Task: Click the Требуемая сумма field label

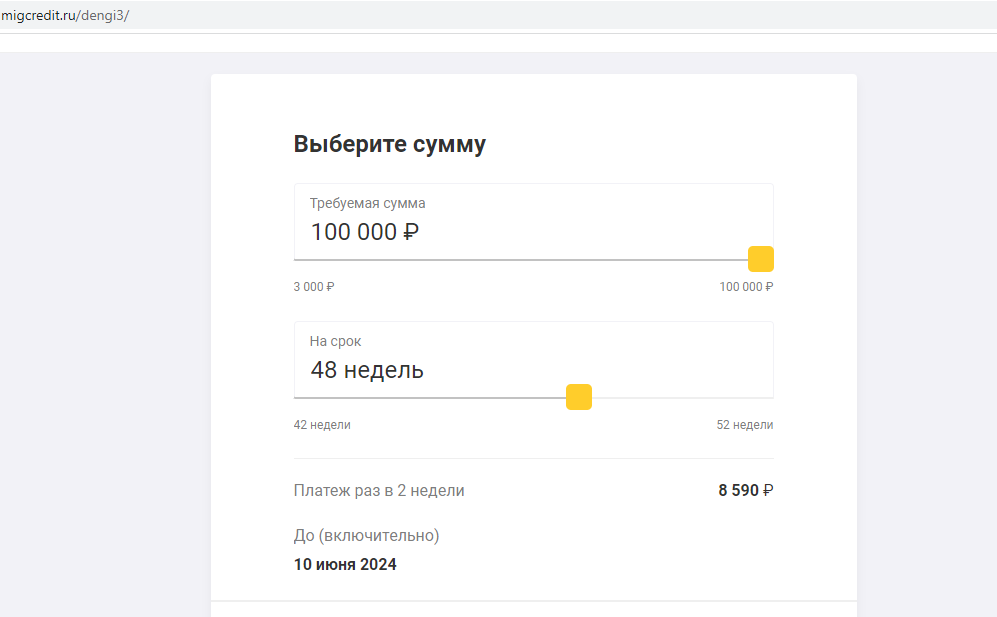Action: point(368,204)
